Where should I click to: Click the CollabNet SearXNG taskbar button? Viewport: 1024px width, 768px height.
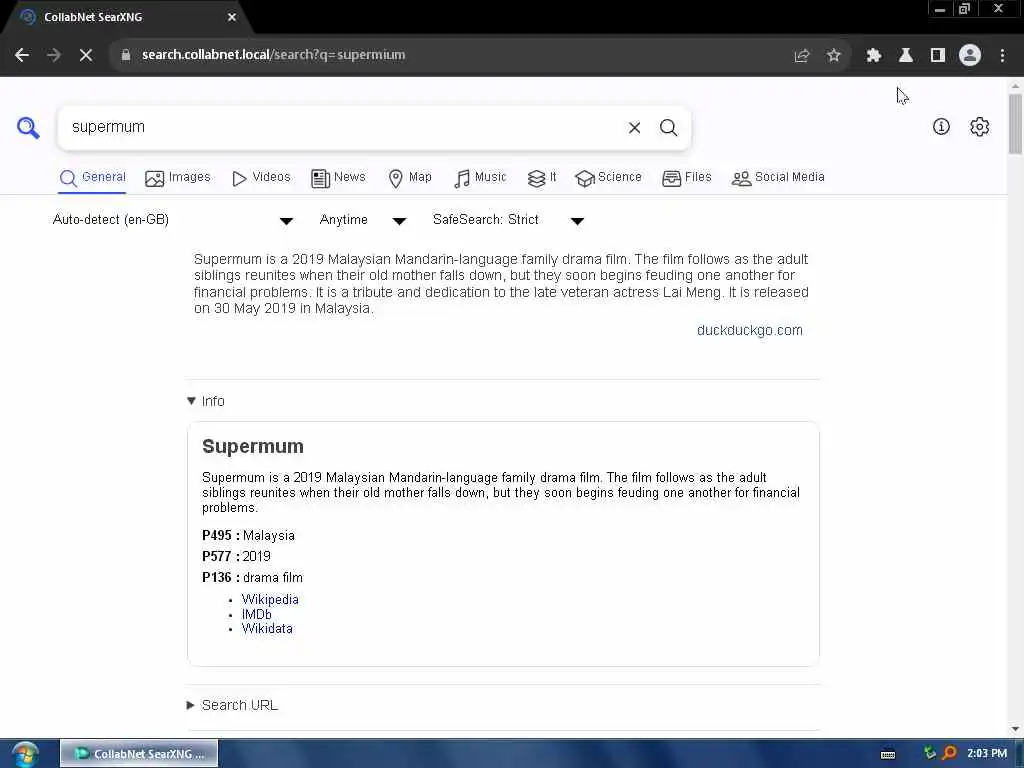coord(139,754)
